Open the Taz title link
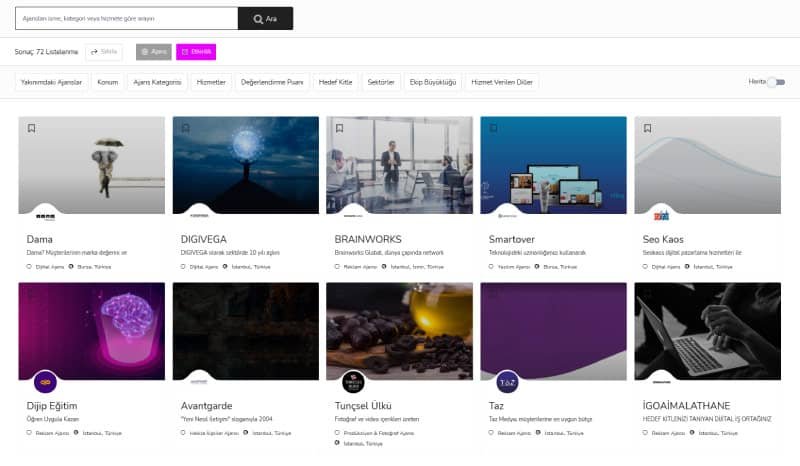The width and height of the screenshot is (800, 466). pyautogui.click(x=496, y=406)
